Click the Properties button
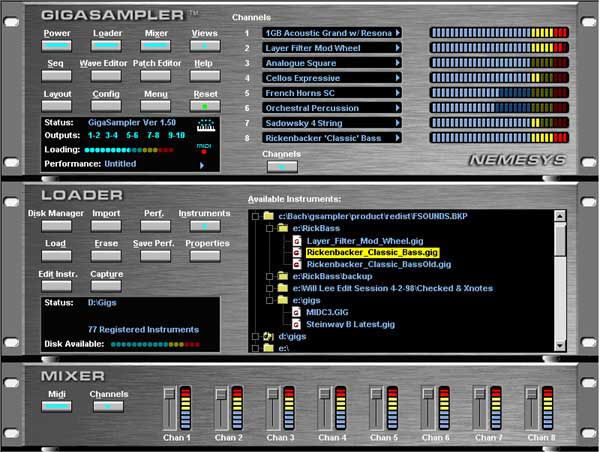Viewport: 599px width, 452px height. tap(205, 256)
